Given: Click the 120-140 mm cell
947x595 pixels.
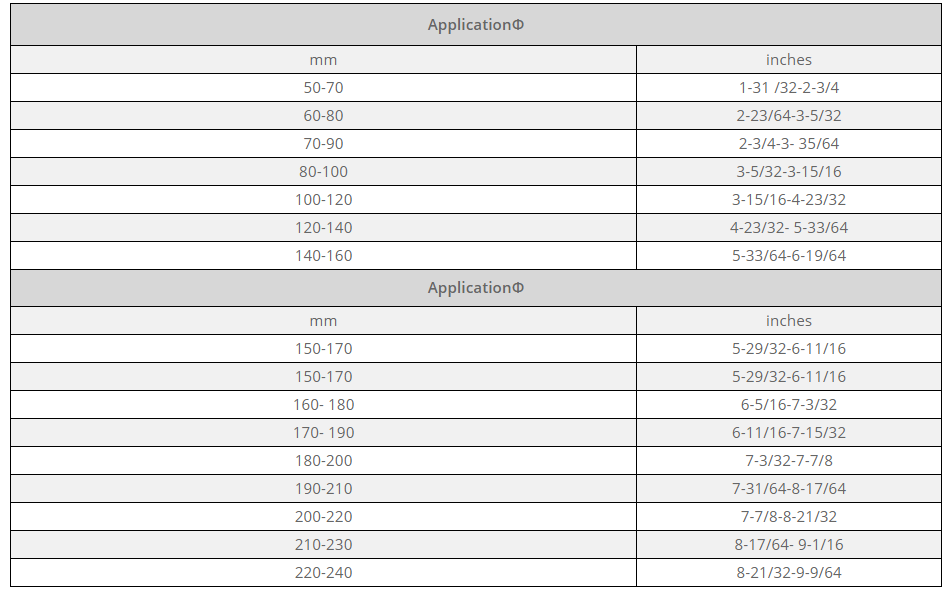Looking at the screenshot, I should pyautogui.click(x=323, y=228).
